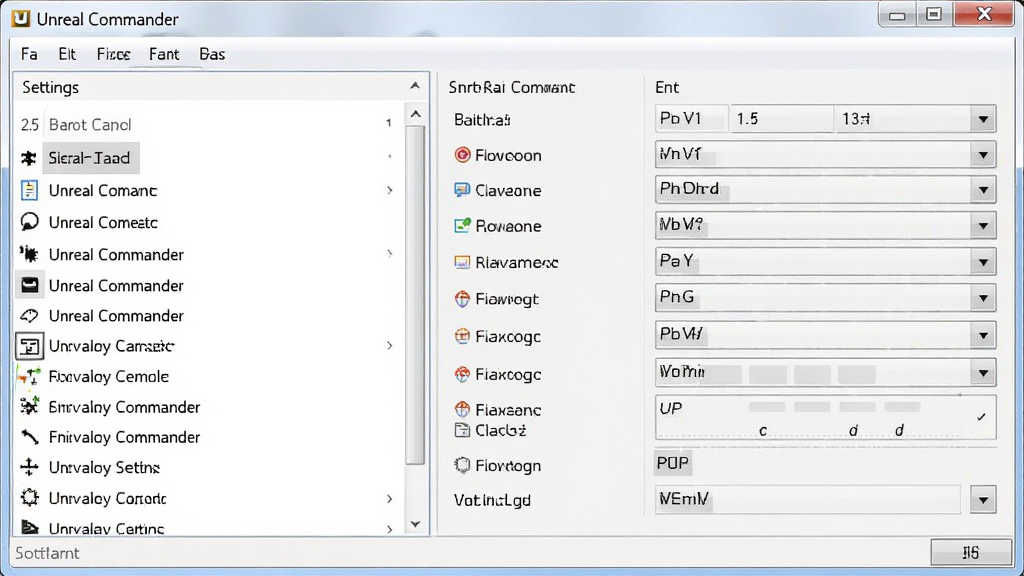Click the move-arrows icon beside Unvaloy Settns
1024x576 pixels.
pos(29,467)
